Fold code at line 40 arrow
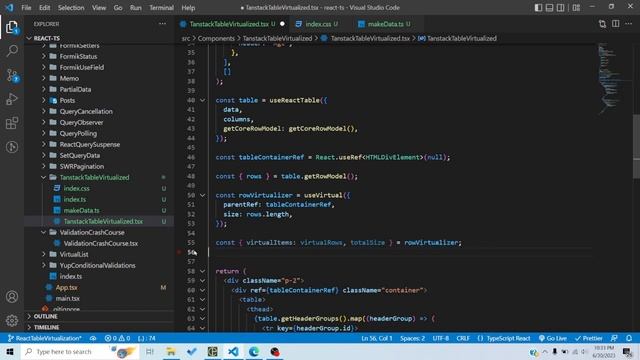The height and width of the screenshot is (360, 640). coord(202,100)
